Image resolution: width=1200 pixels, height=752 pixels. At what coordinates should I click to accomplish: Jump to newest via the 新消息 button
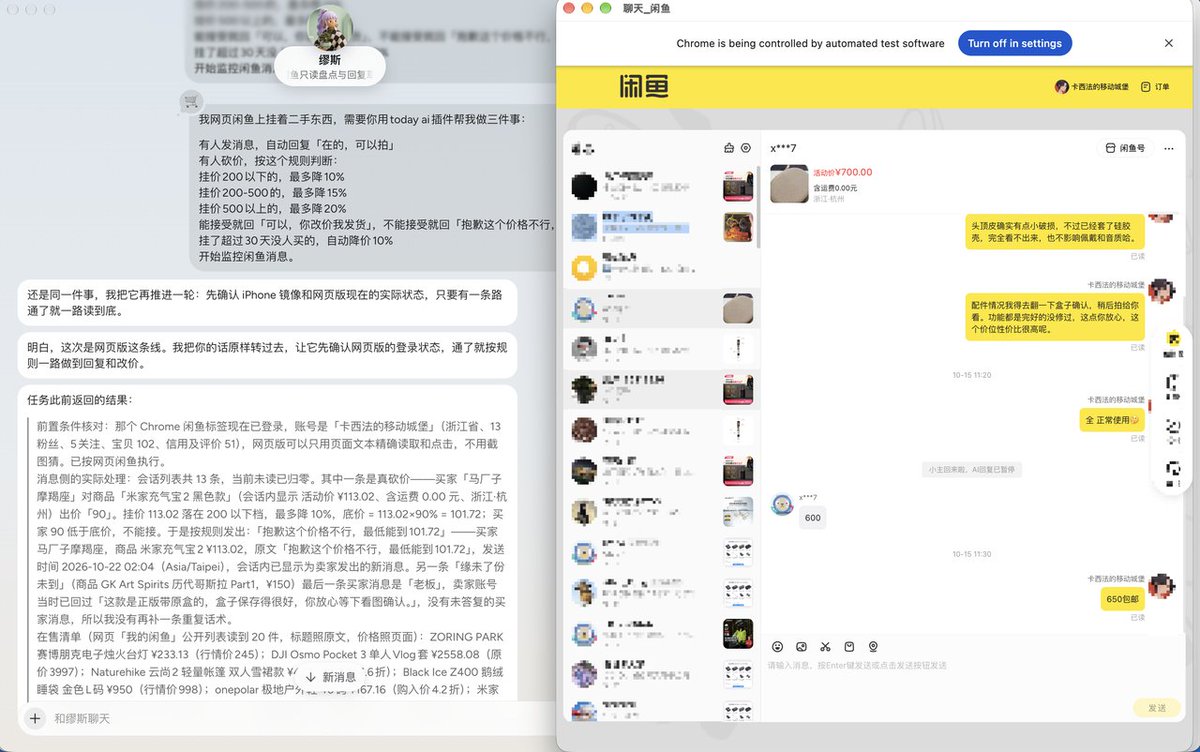coord(329,677)
